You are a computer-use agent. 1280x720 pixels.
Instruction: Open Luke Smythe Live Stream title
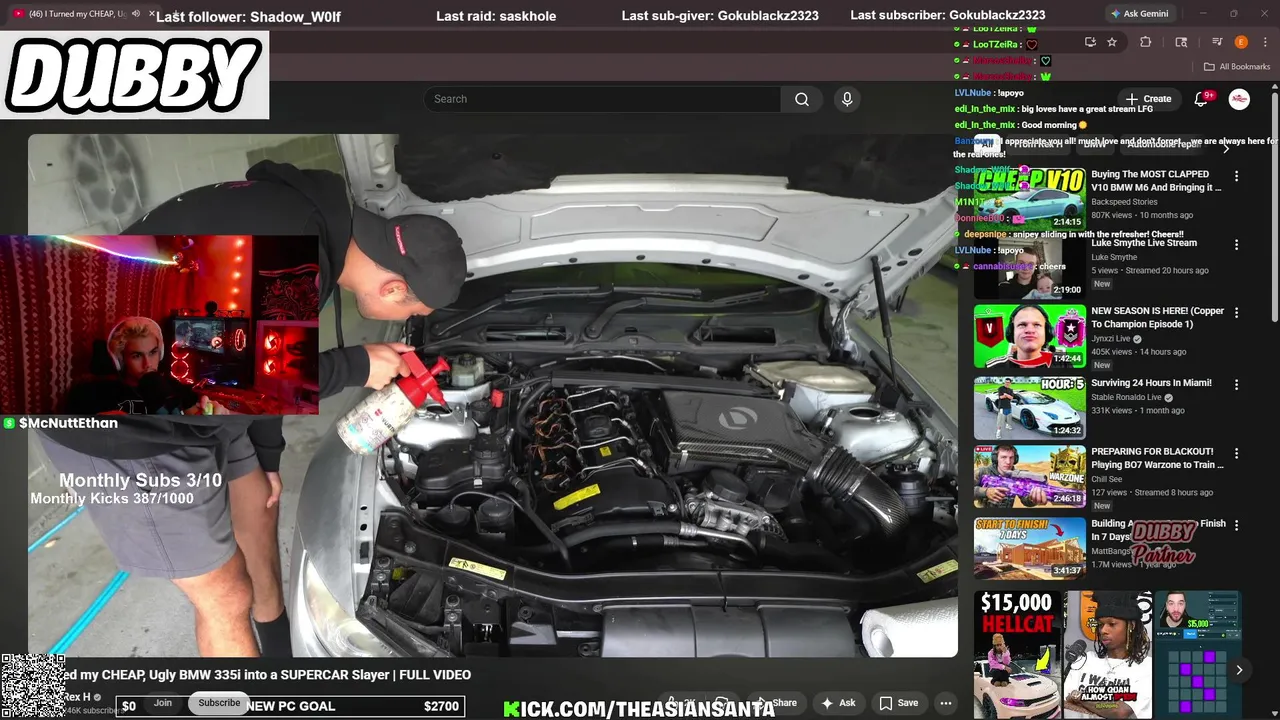1144,243
